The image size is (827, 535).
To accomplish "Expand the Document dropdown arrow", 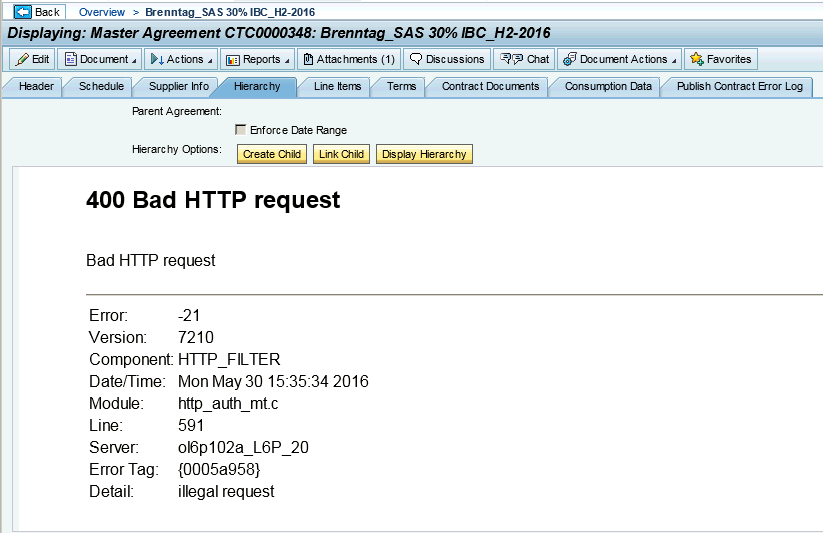I will tap(134, 61).
